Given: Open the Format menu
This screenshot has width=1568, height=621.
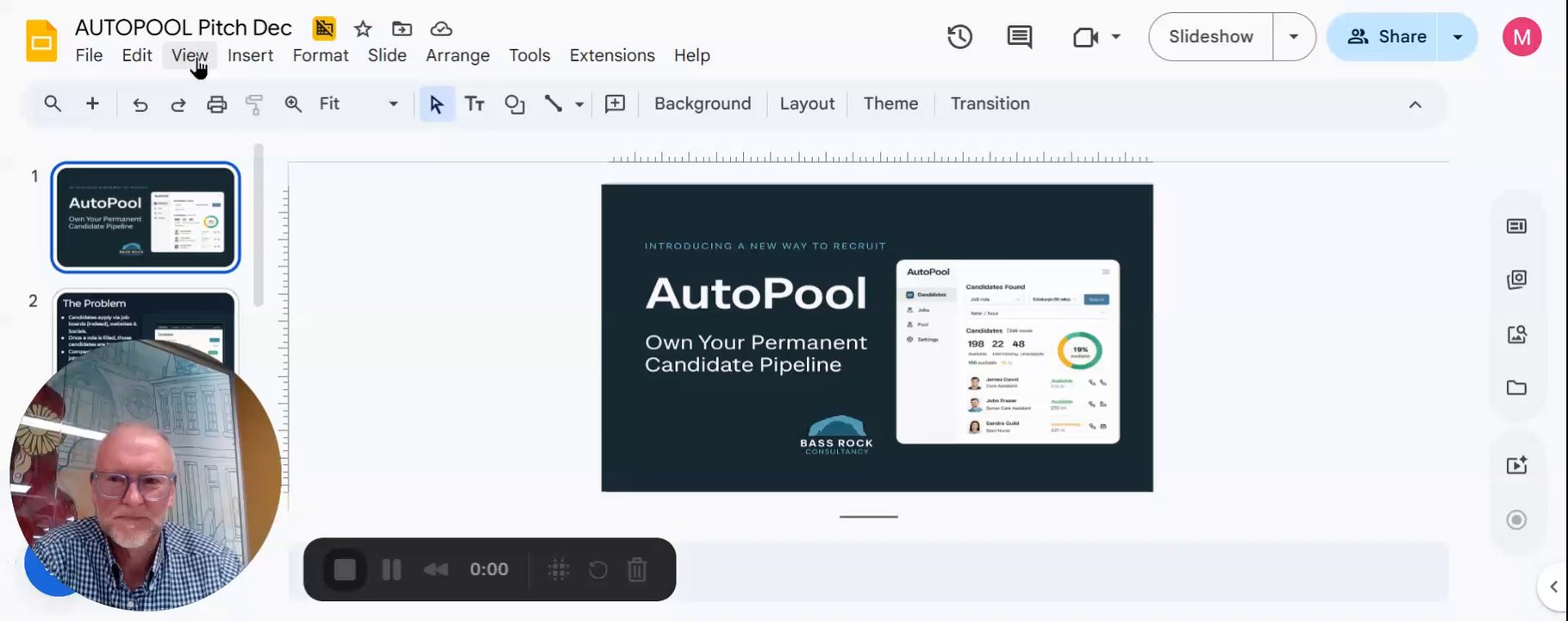Looking at the screenshot, I should pos(321,55).
